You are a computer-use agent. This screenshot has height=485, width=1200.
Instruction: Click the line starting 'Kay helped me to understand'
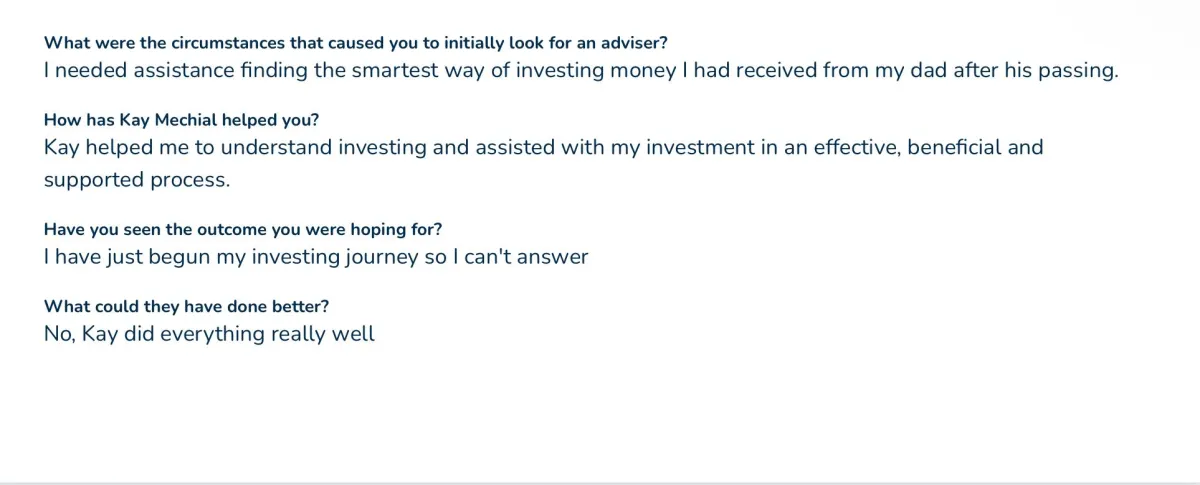(543, 148)
